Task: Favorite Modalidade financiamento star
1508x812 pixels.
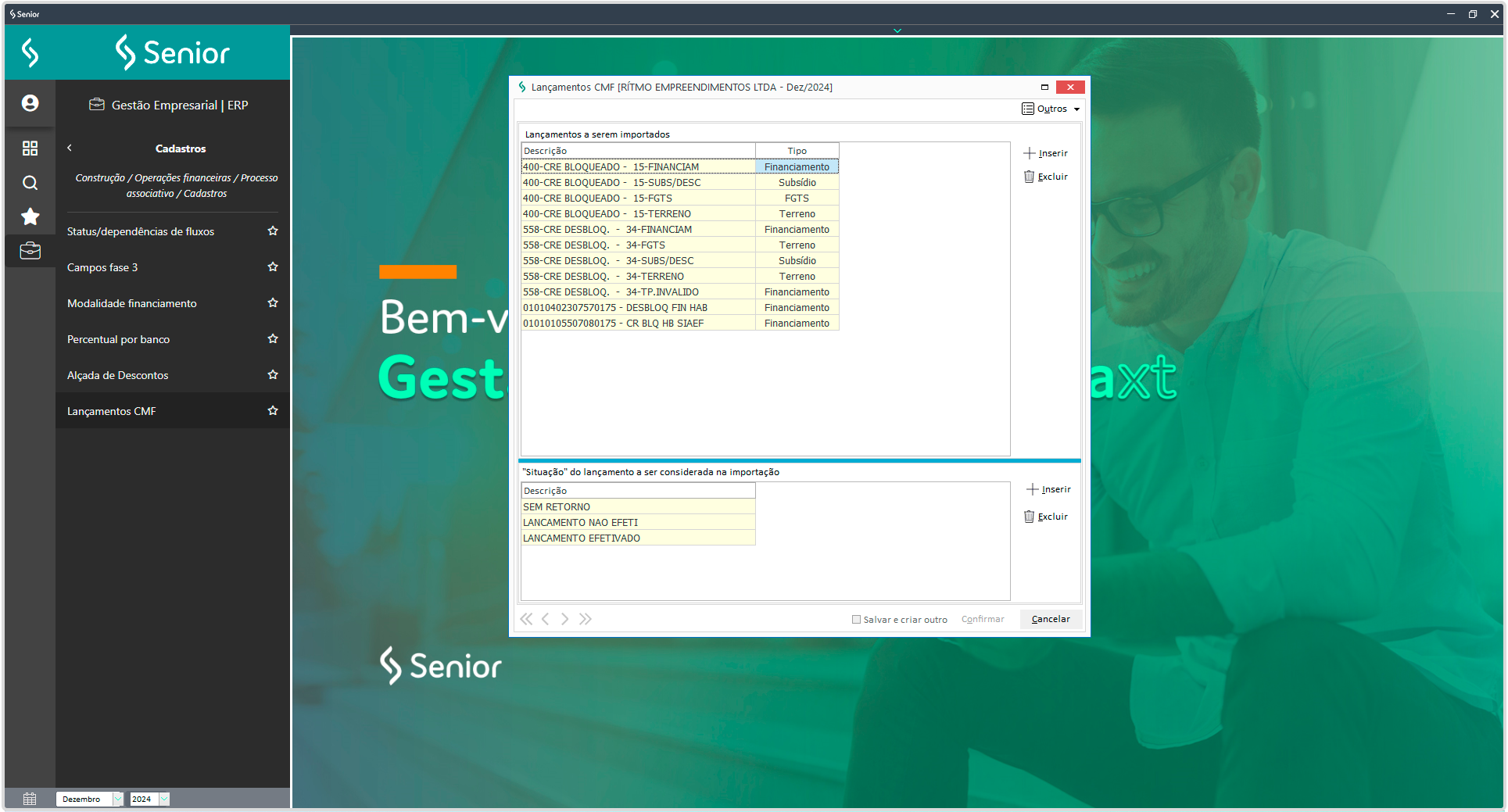Action: tap(273, 302)
